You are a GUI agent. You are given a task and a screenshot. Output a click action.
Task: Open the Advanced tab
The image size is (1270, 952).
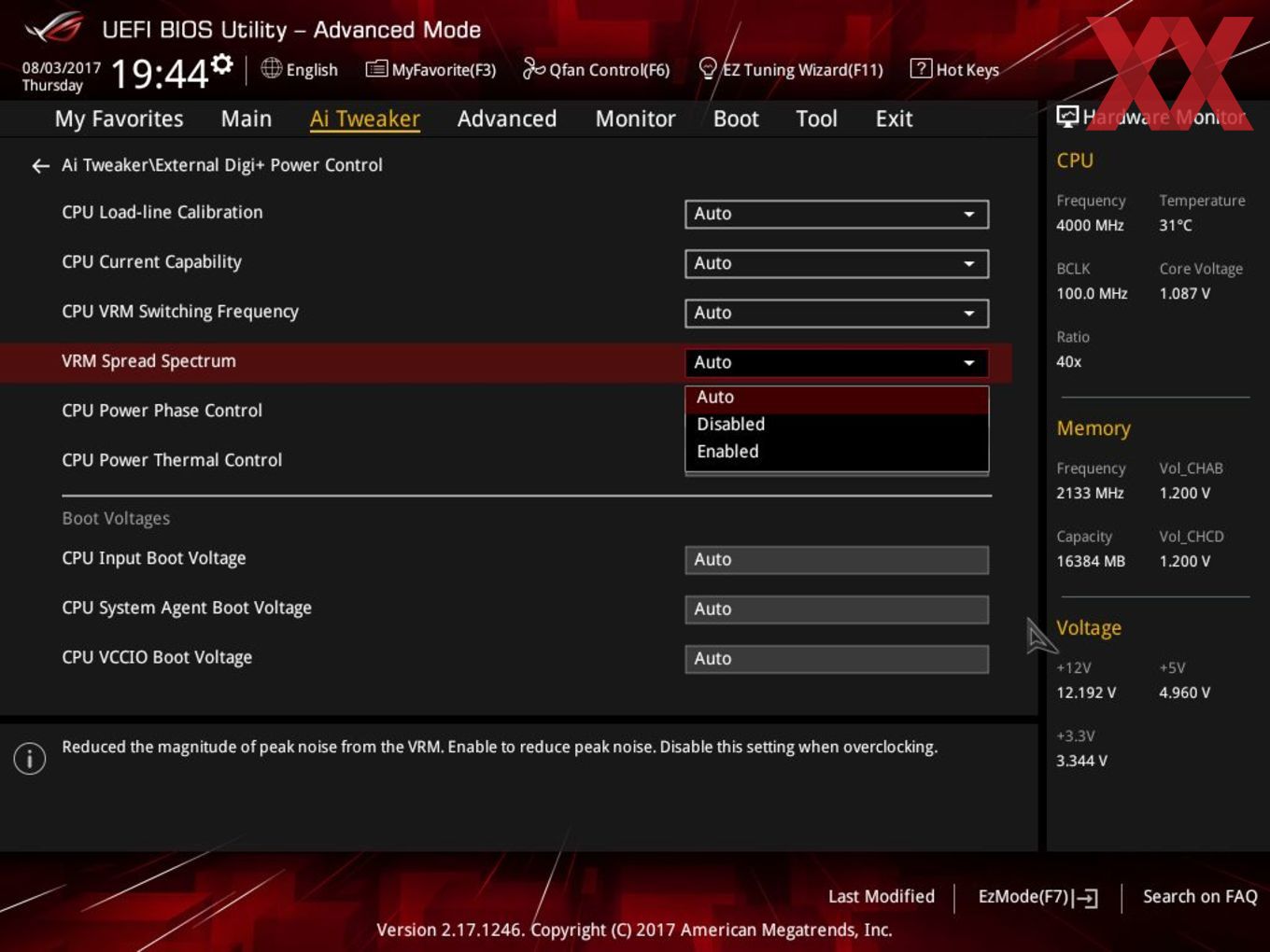[x=507, y=119]
